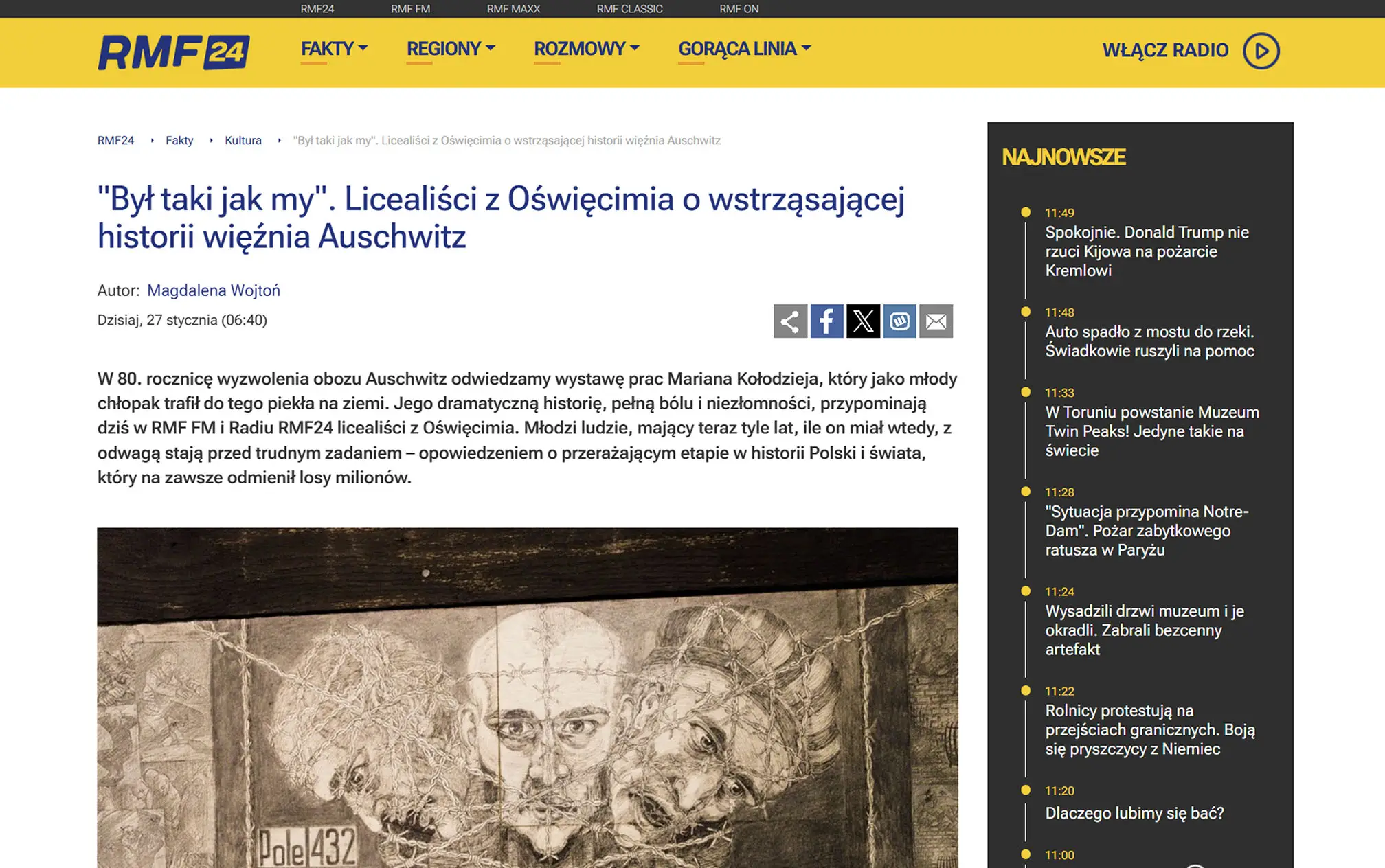Click Kultura breadcrumb link
Screen dimensions: 1385x868
pos(243,140)
